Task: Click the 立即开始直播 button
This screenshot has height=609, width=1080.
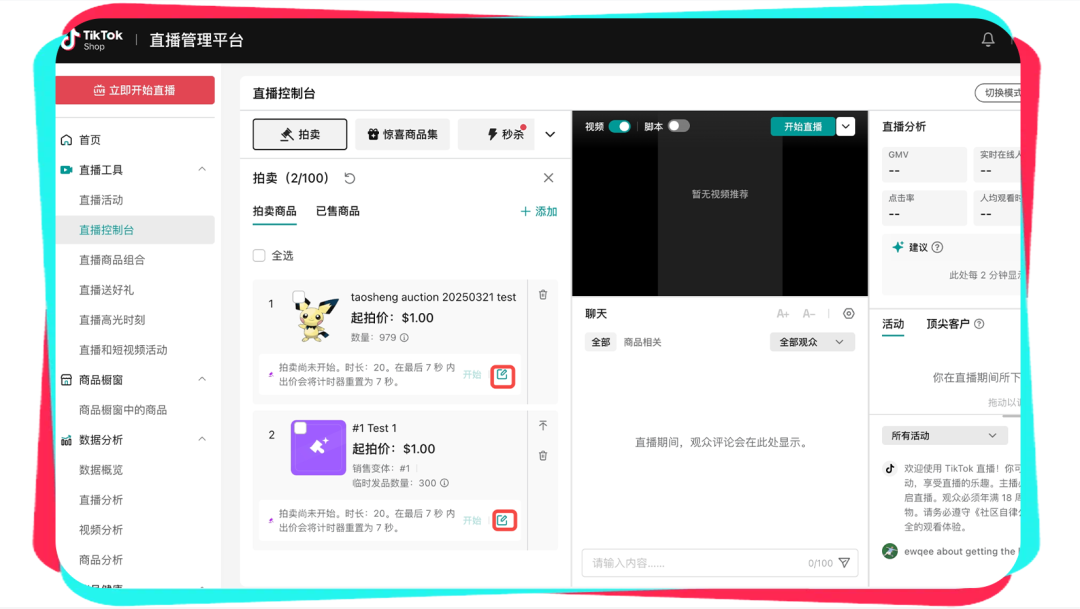Action: pyautogui.click(x=135, y=90)
